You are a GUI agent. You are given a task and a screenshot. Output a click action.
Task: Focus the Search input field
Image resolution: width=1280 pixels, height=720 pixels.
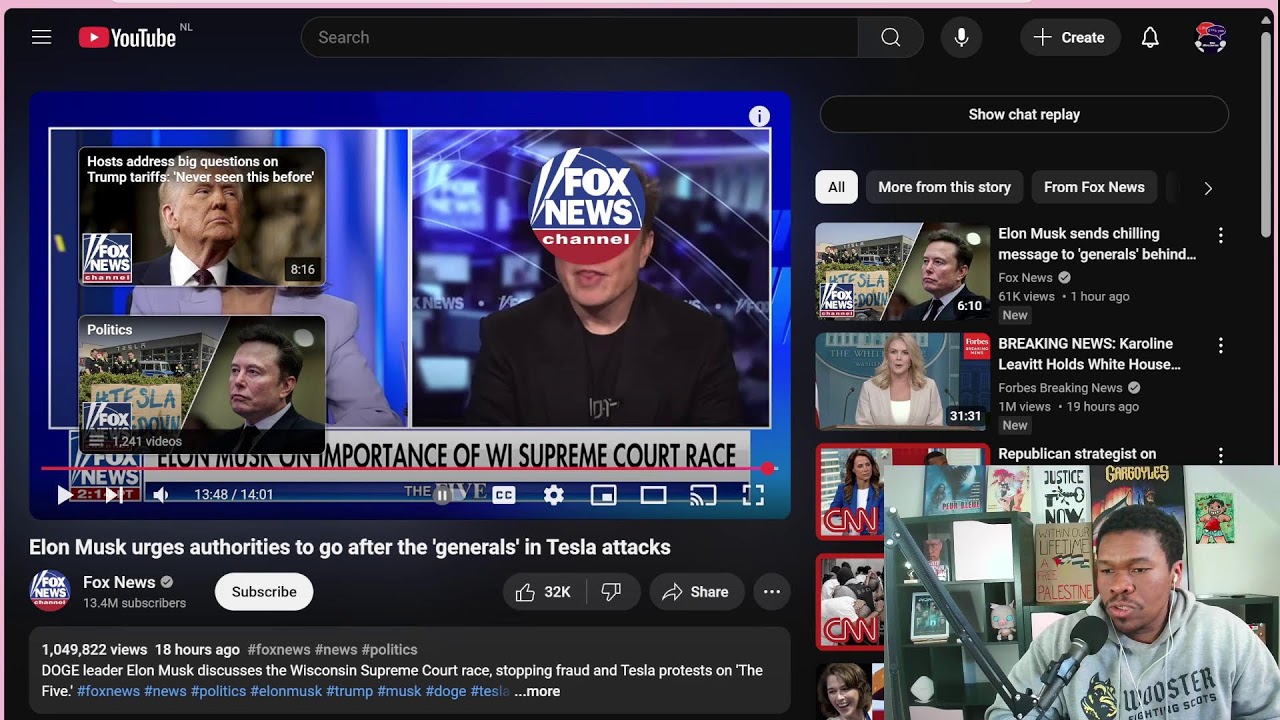pyautogui.click(x=580, y=38)
